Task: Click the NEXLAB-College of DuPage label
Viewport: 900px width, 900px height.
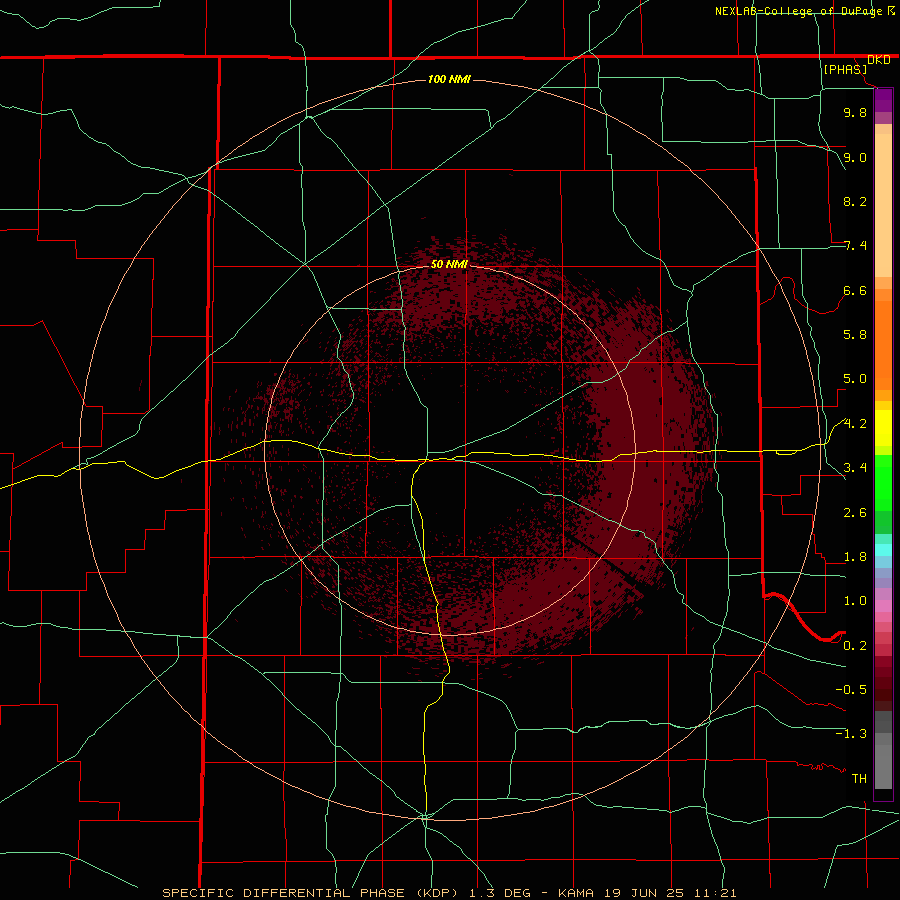Action: point(799,11)
